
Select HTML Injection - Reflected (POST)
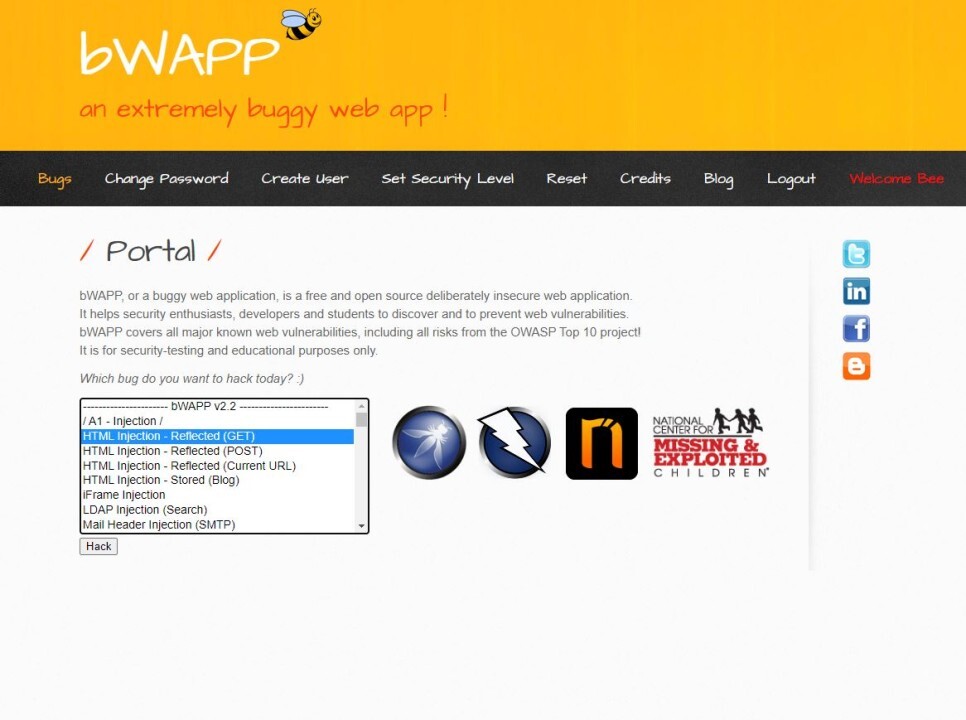pyautogui.click(x=217, y=451)
